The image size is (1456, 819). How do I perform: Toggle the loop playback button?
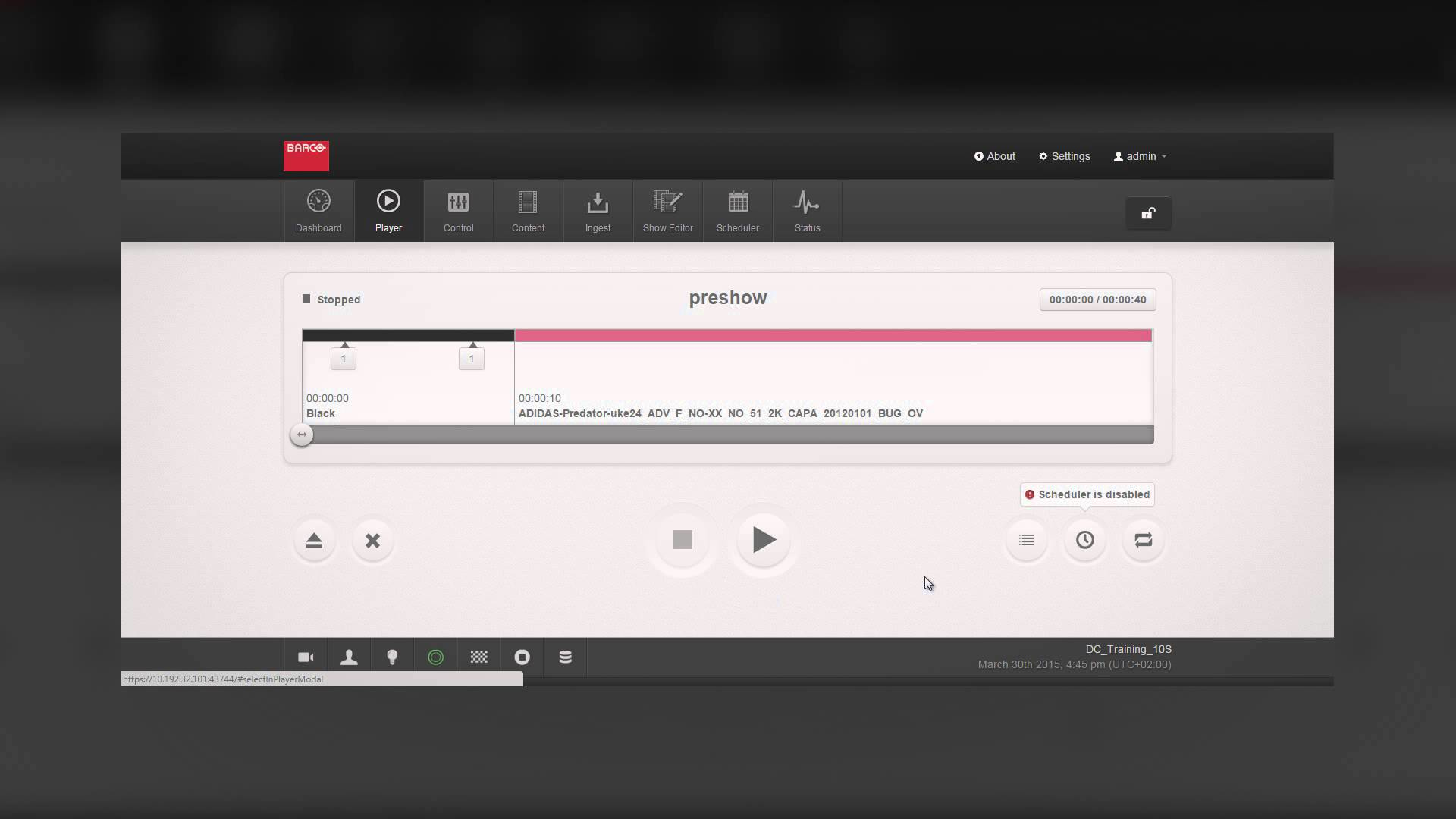pos(1144,540)
